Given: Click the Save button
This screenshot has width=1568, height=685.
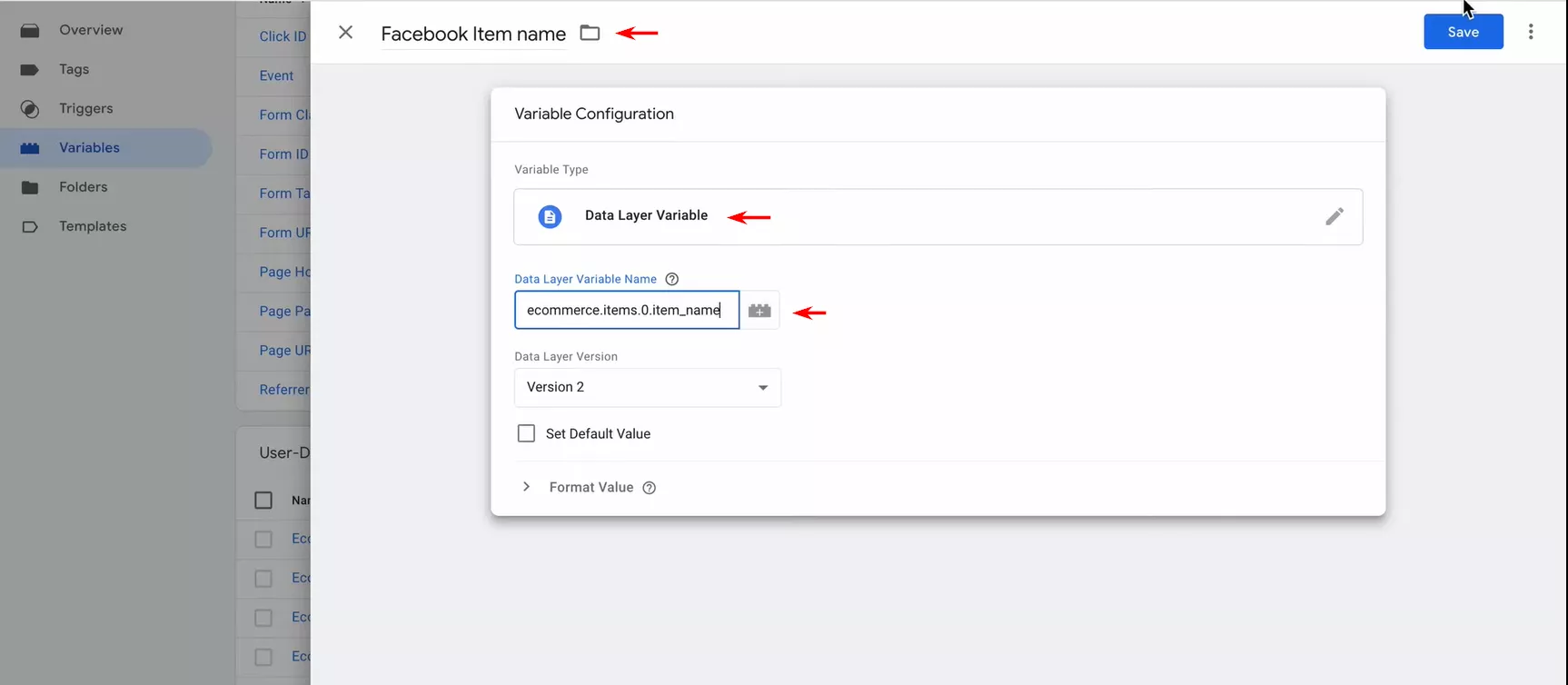Looking at the screenshot, I should pos(1463,32).
